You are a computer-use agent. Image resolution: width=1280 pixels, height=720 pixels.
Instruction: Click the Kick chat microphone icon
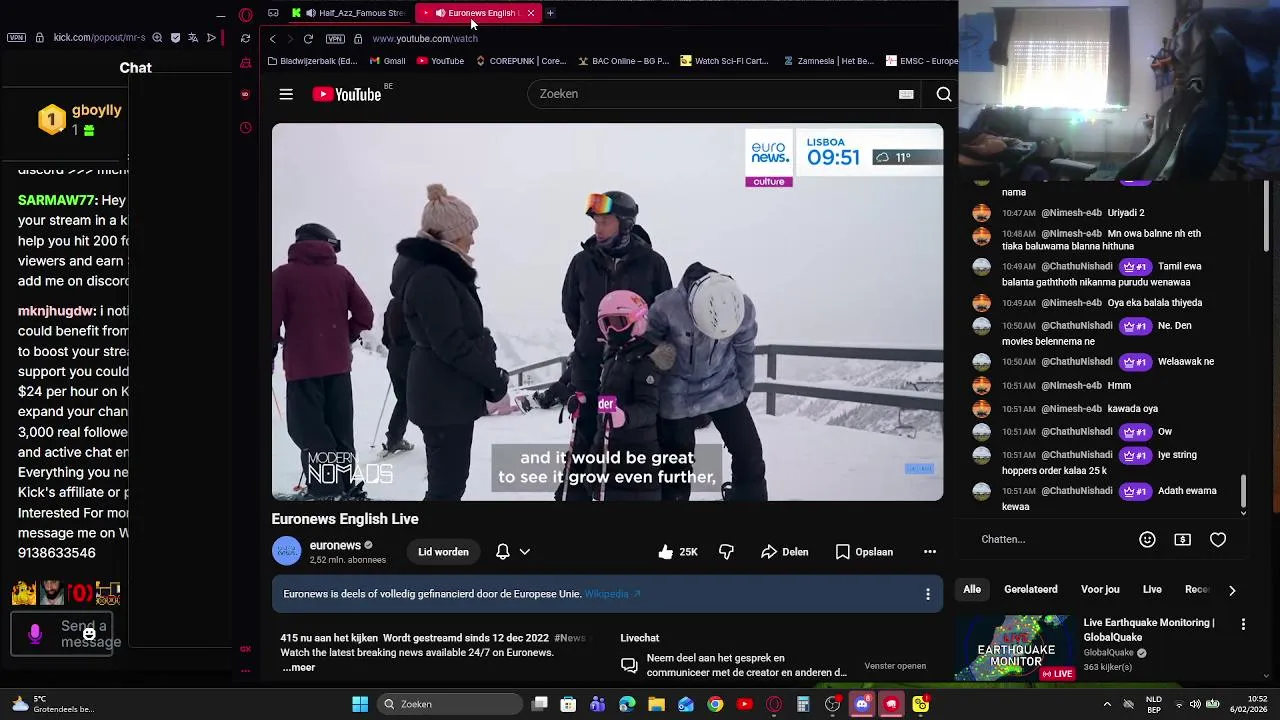(35, 634)
